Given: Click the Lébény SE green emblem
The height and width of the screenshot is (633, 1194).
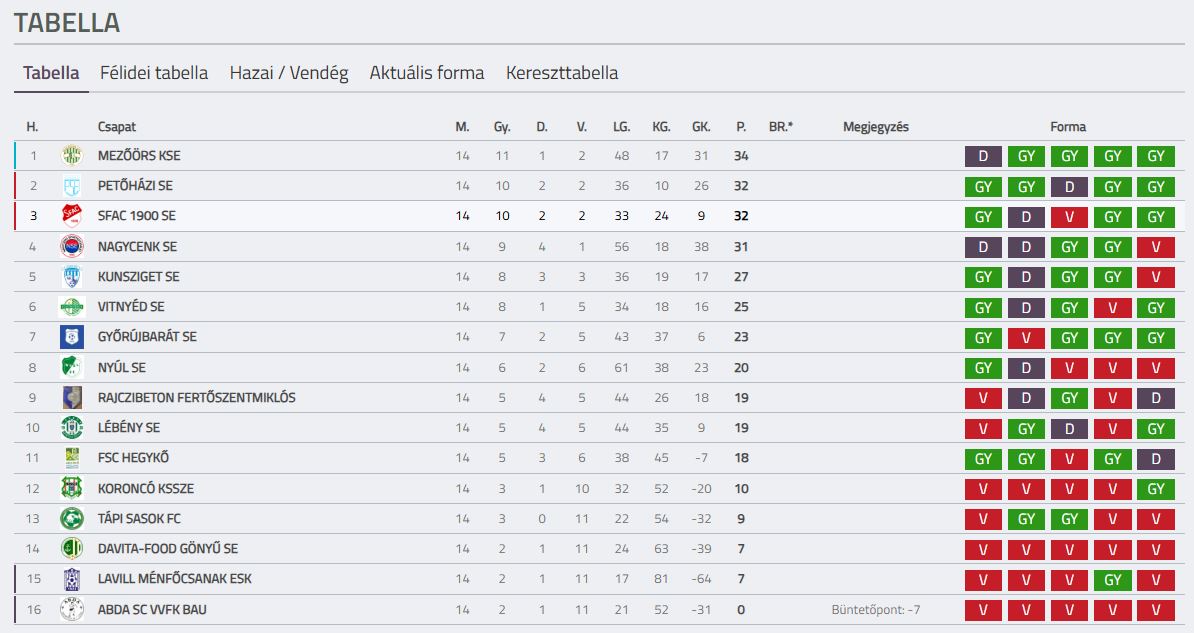Looking at the screenshot, I should 72,427.
